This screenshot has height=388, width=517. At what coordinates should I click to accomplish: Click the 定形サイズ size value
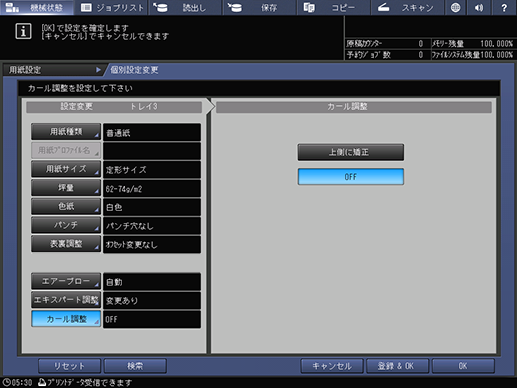tap(152, 170)
